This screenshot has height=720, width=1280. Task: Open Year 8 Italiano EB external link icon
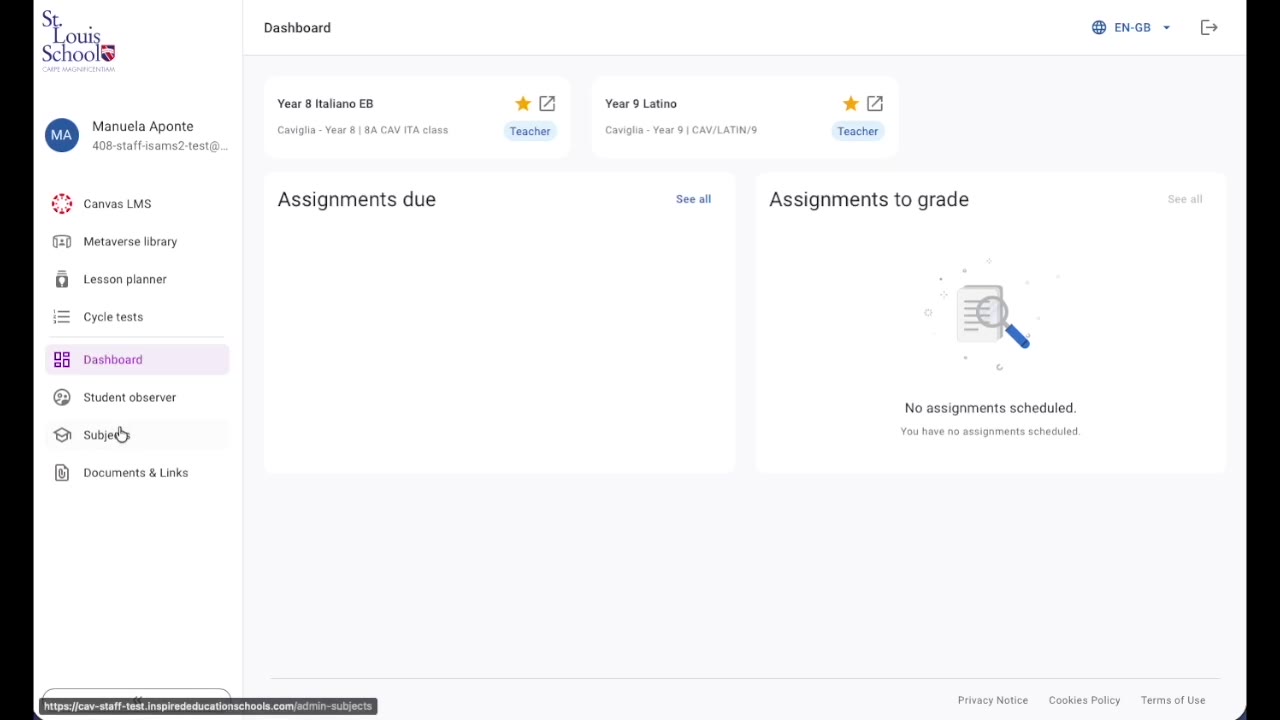pyautogui.click(x=547, y=104)
